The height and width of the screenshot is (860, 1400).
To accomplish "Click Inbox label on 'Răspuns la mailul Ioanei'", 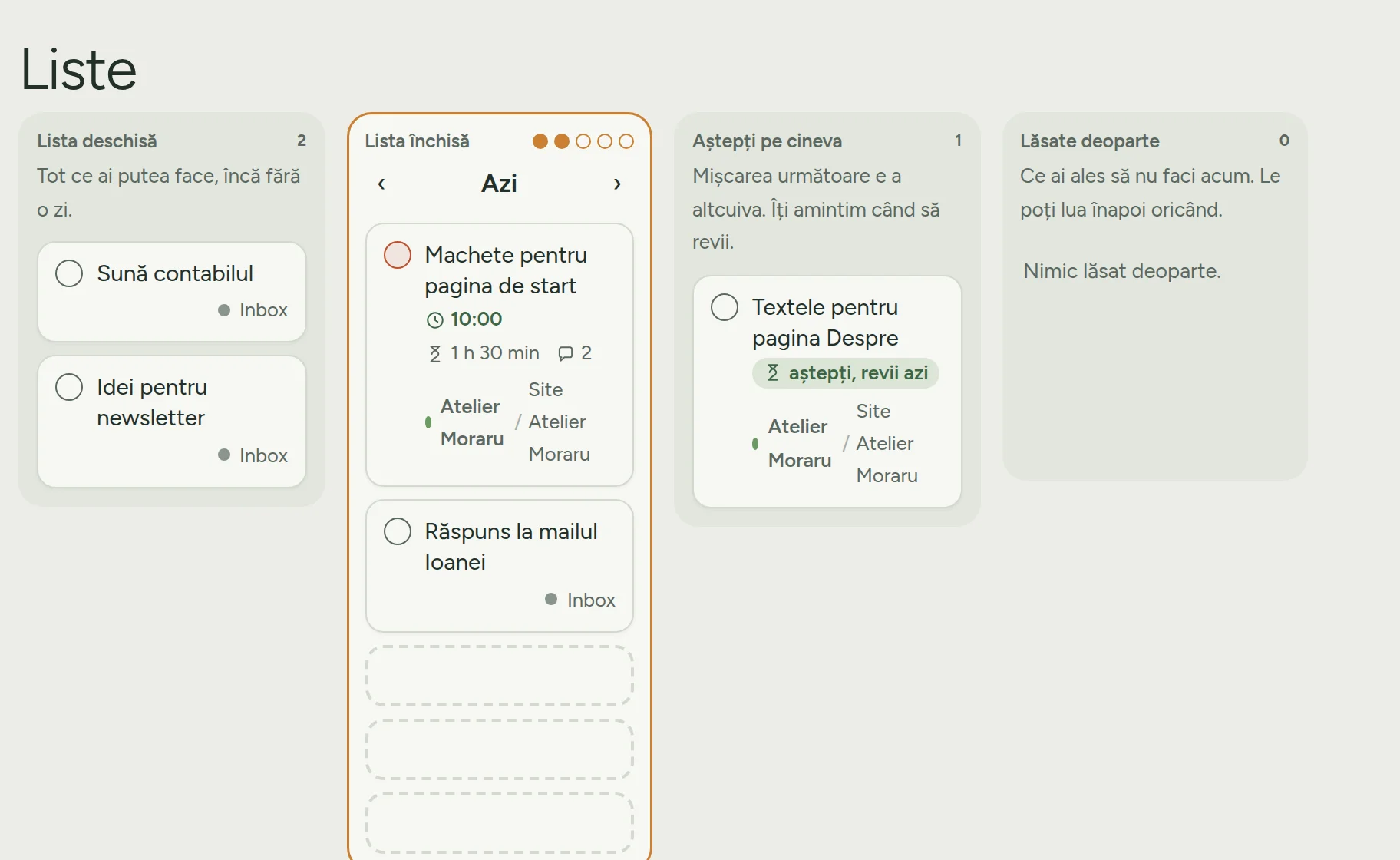I will 591,600.
